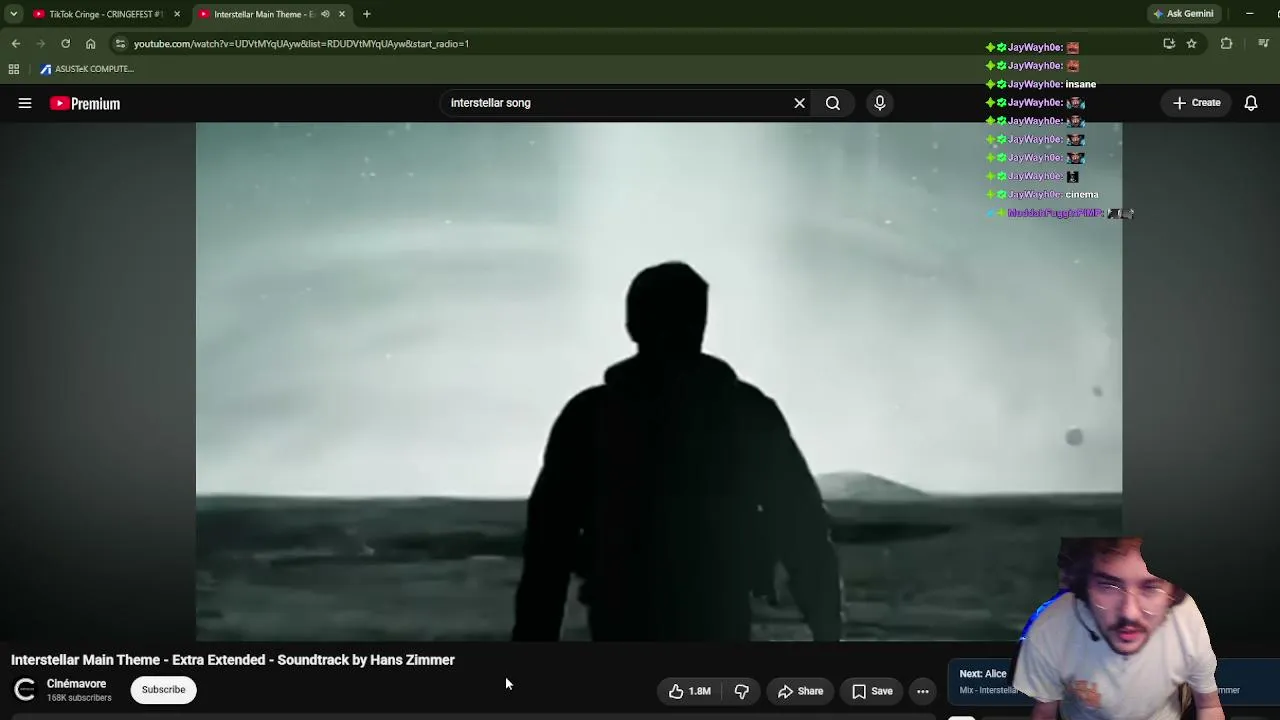Save video to a playlist
This screenshot has width=1280, height=720.
pyautogui.click(x=872, y=691)
